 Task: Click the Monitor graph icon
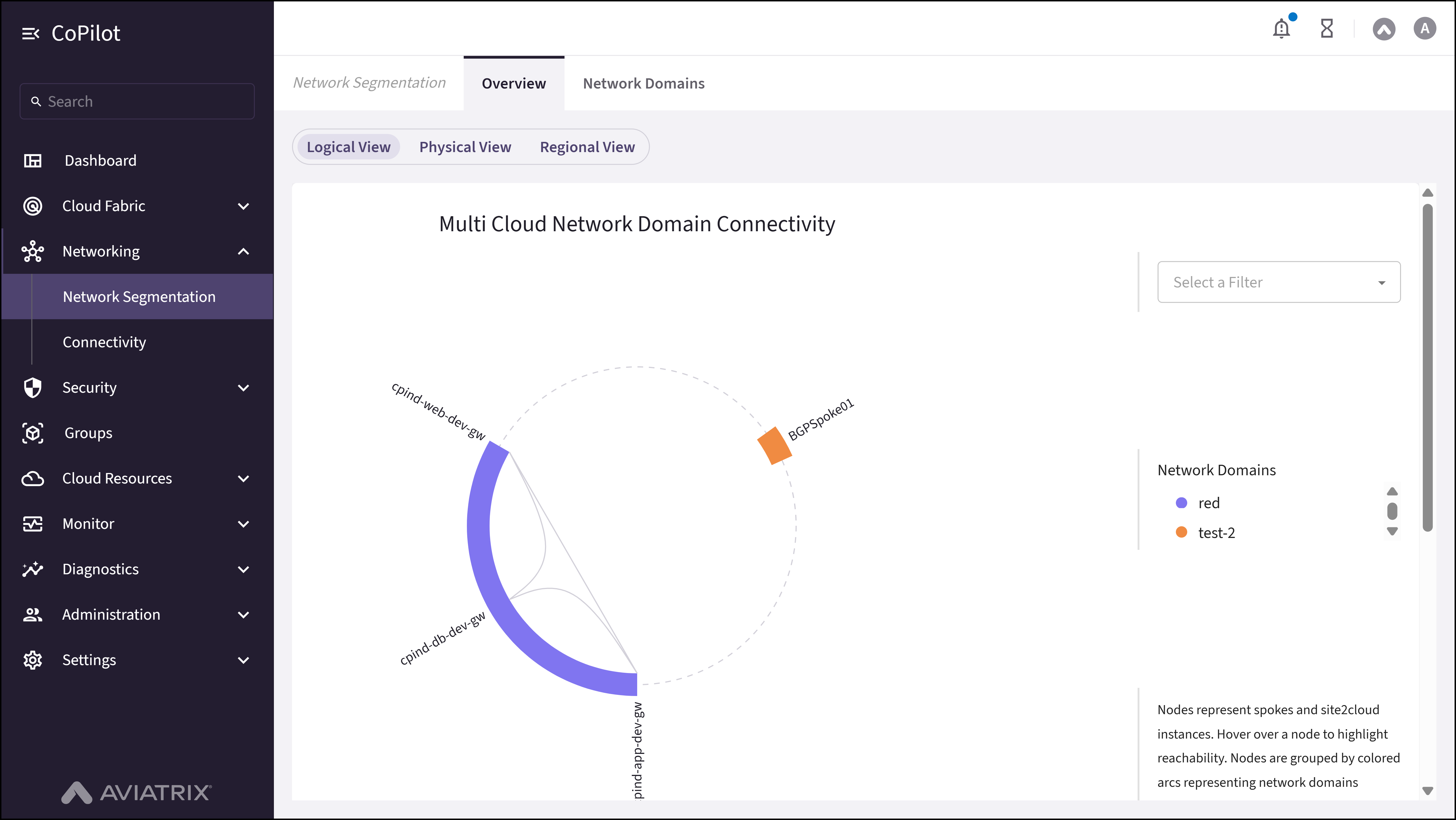(32, 523)
